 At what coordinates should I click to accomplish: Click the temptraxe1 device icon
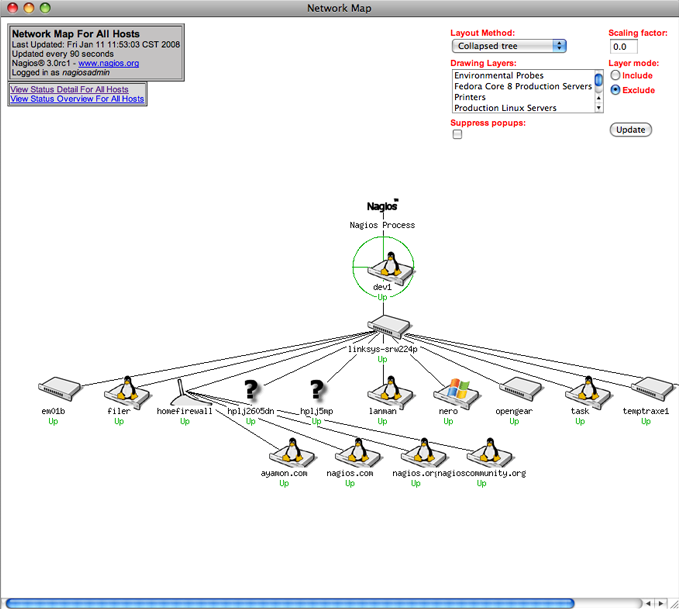pos(652,389)
